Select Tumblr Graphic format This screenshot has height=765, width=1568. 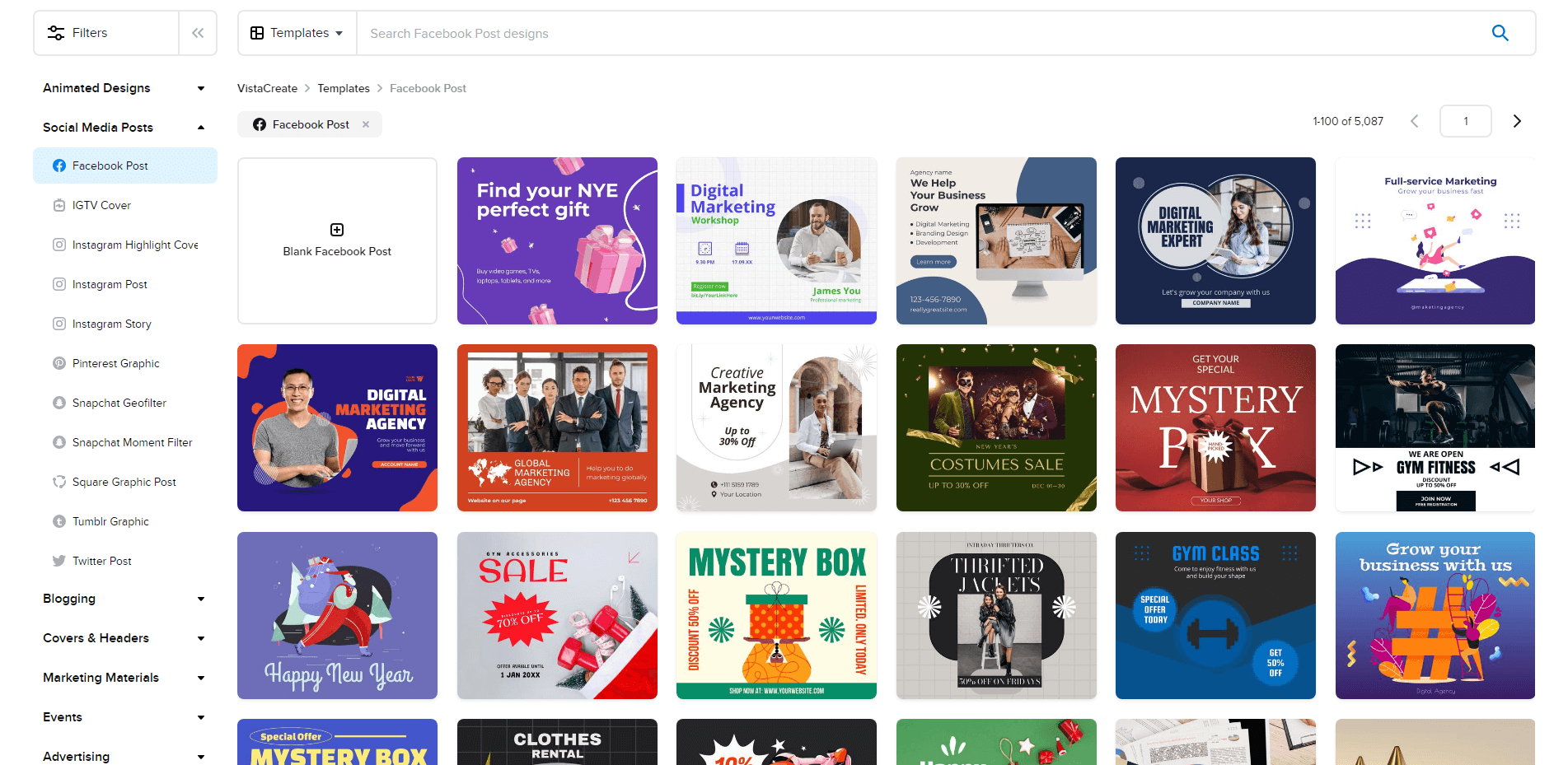click(x=125, y=521)
